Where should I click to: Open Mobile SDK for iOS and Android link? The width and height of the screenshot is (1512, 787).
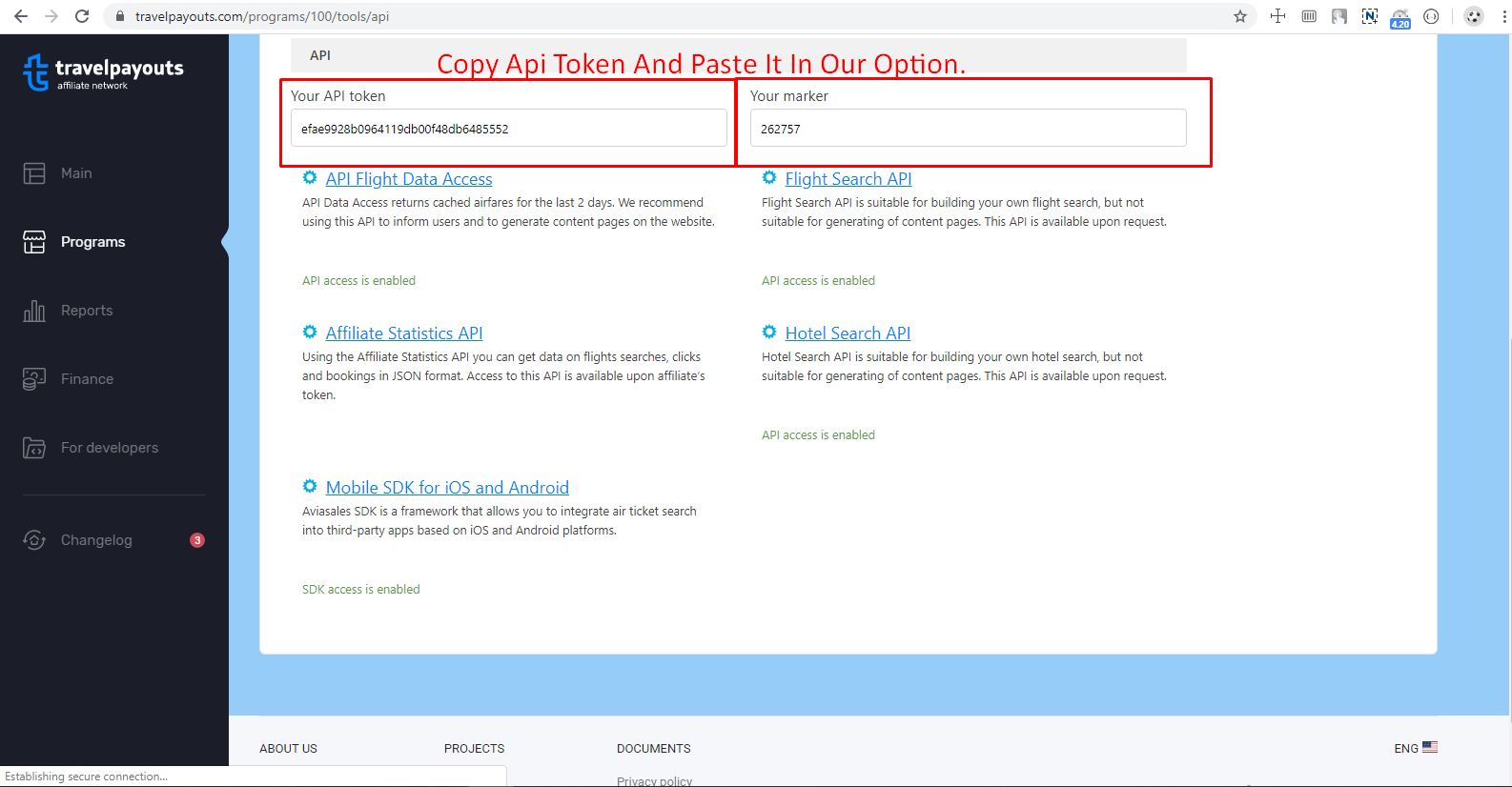click(x=447, y=488)
